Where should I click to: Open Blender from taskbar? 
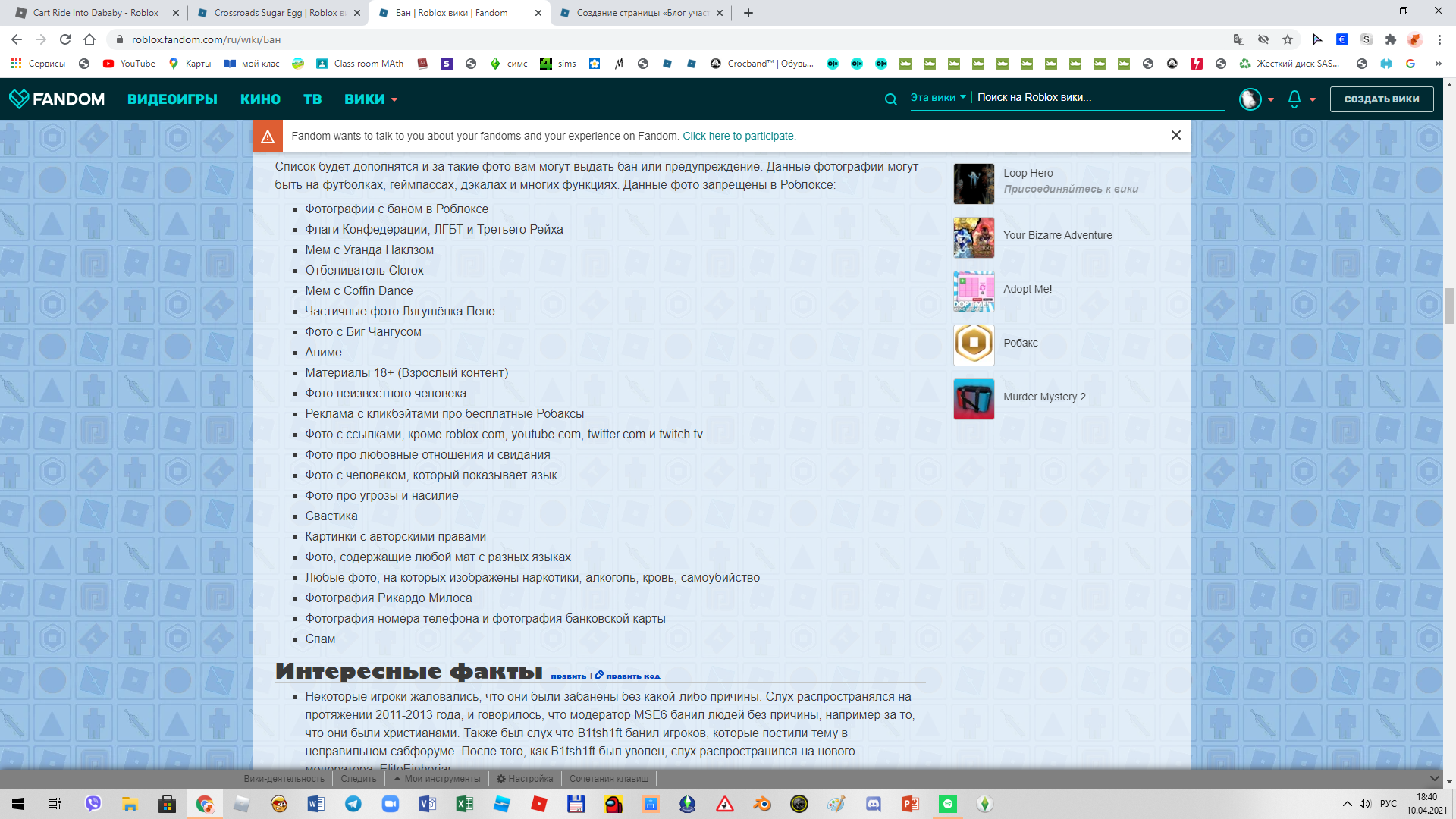click(762, 804)
